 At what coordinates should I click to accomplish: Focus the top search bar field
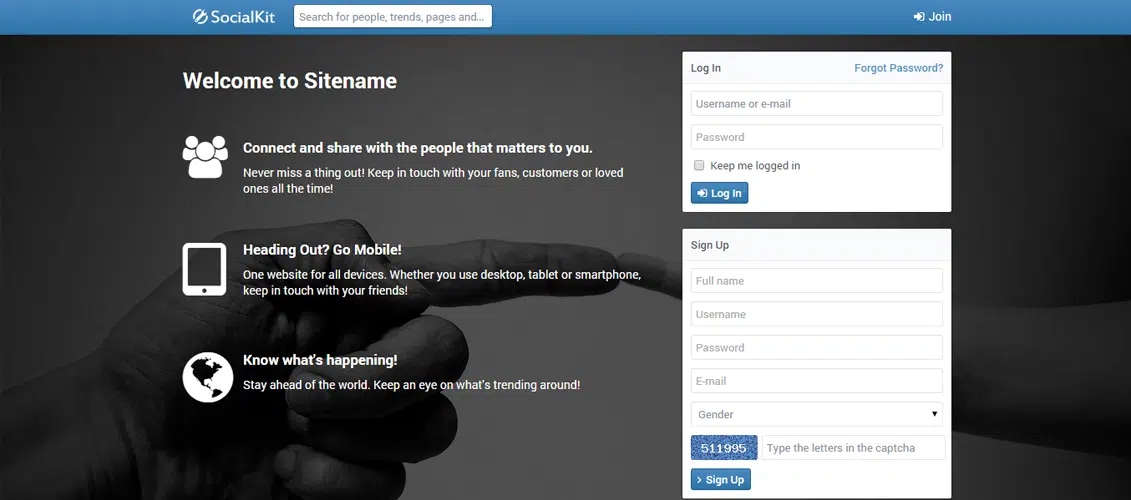(392, 17)
